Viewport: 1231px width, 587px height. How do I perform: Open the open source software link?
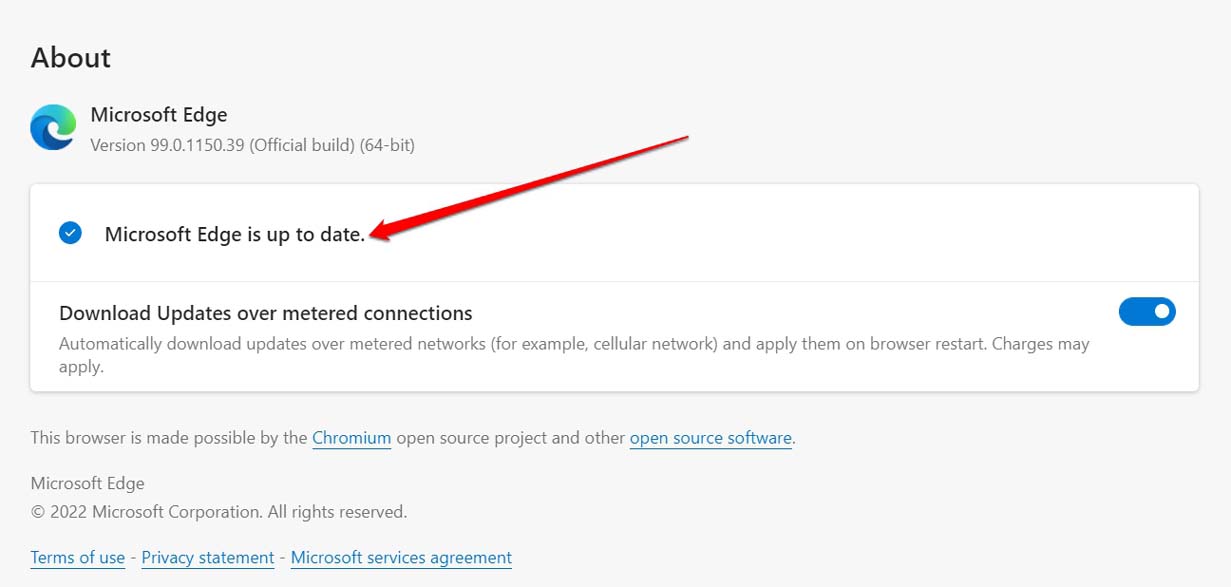point(710,438)
